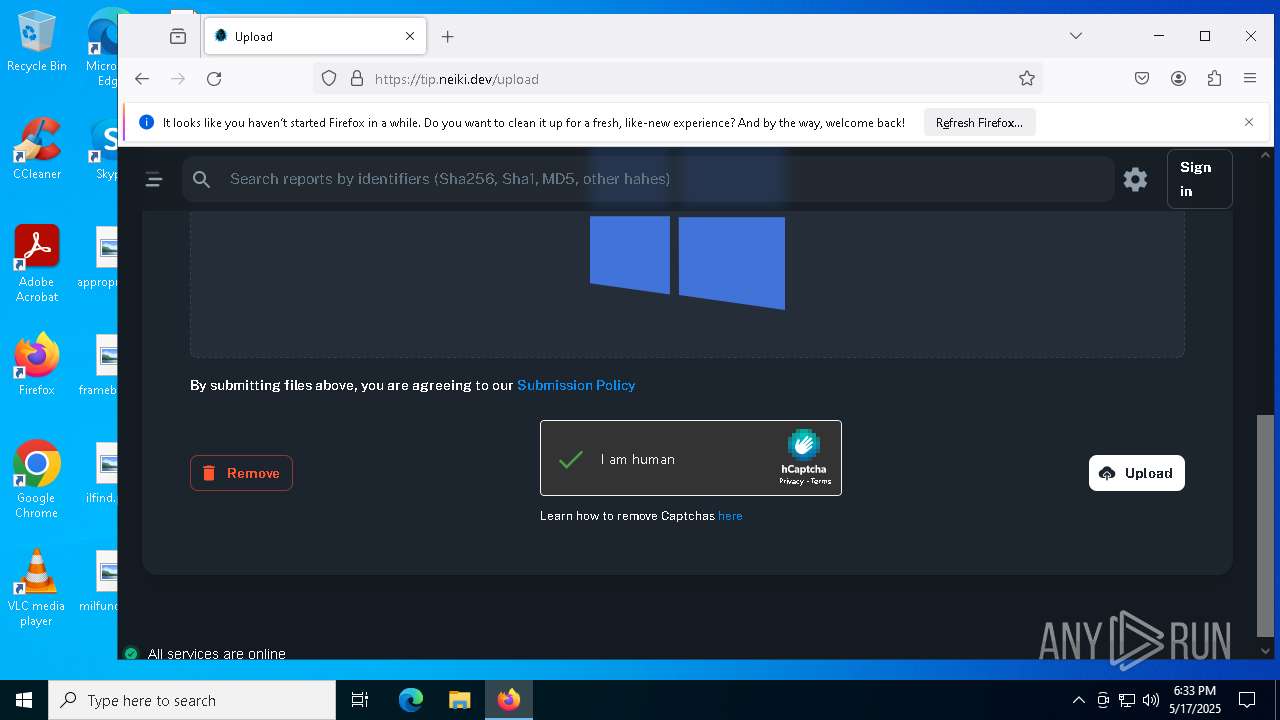Close the Upload tab

[x=410, y=36]
